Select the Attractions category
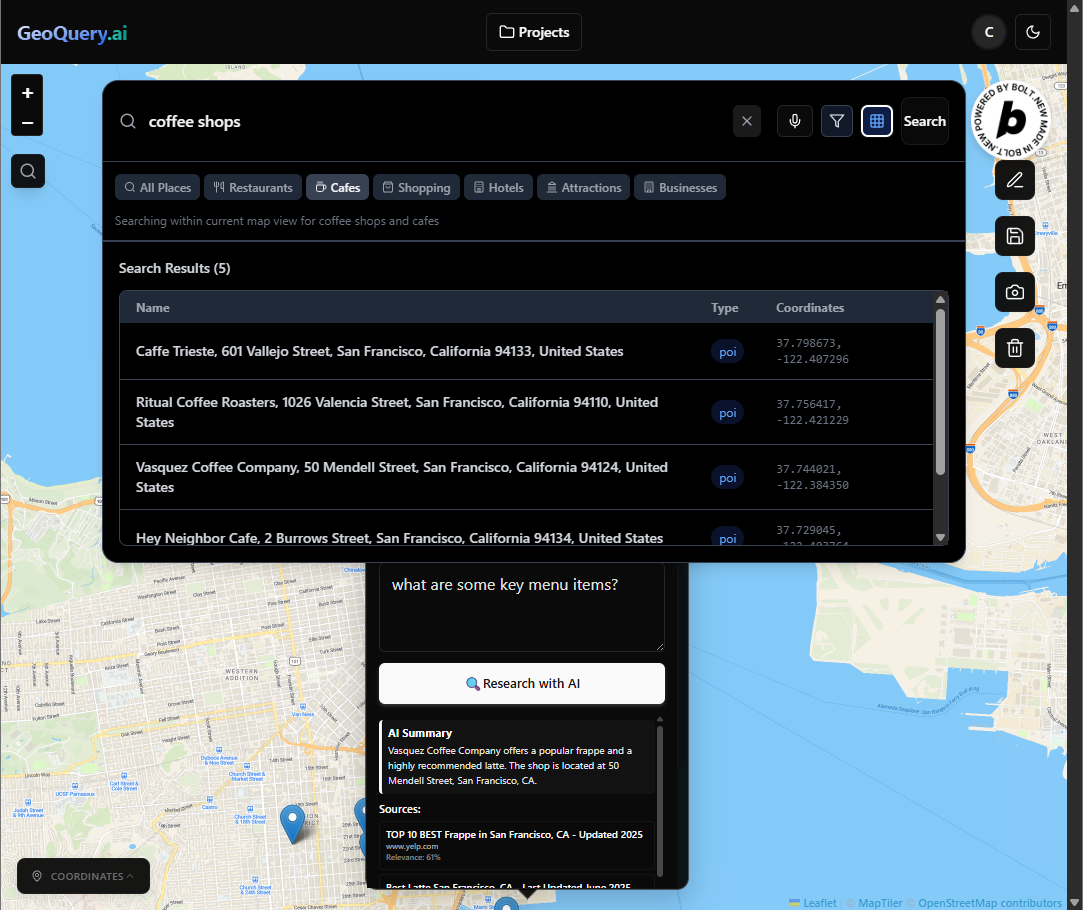 click(584, 187)
